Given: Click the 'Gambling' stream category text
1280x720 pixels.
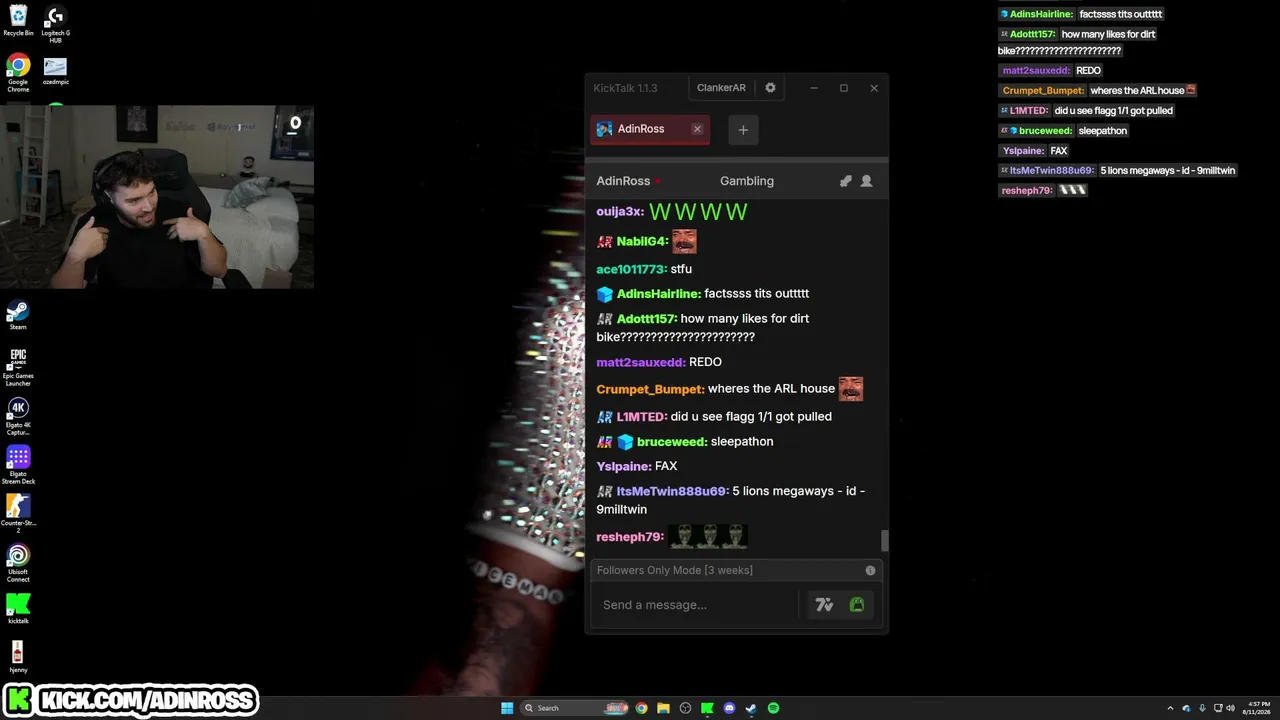Looking at the screenshot, I should [747, 181].
